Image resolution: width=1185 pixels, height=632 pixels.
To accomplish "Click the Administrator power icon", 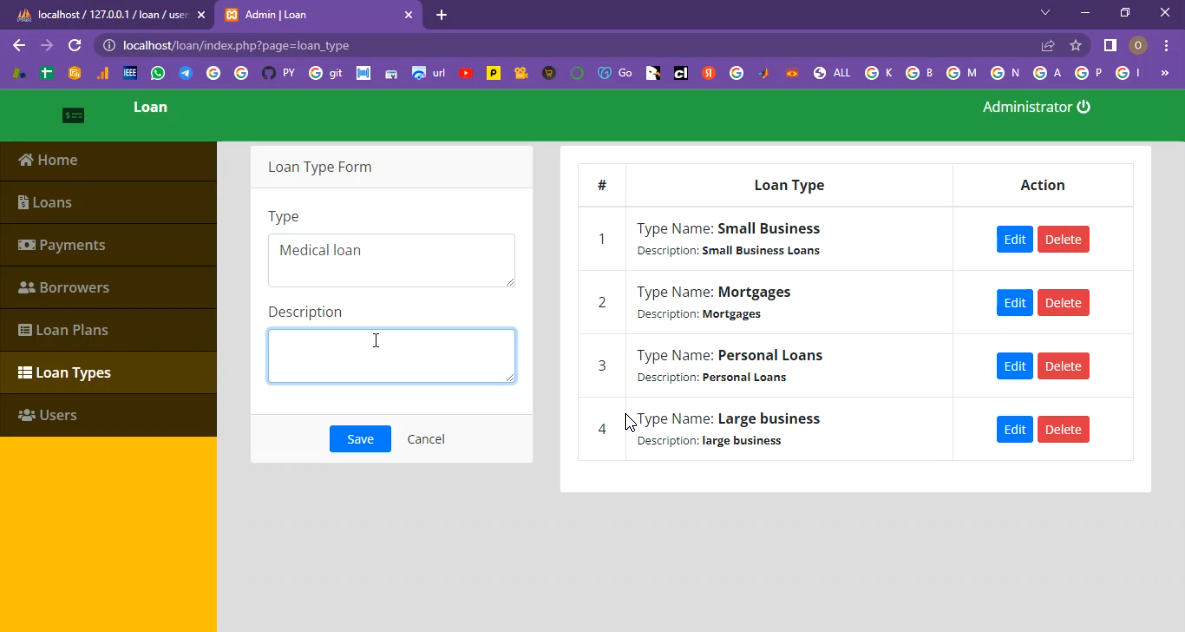I will tap(1083, 107).
